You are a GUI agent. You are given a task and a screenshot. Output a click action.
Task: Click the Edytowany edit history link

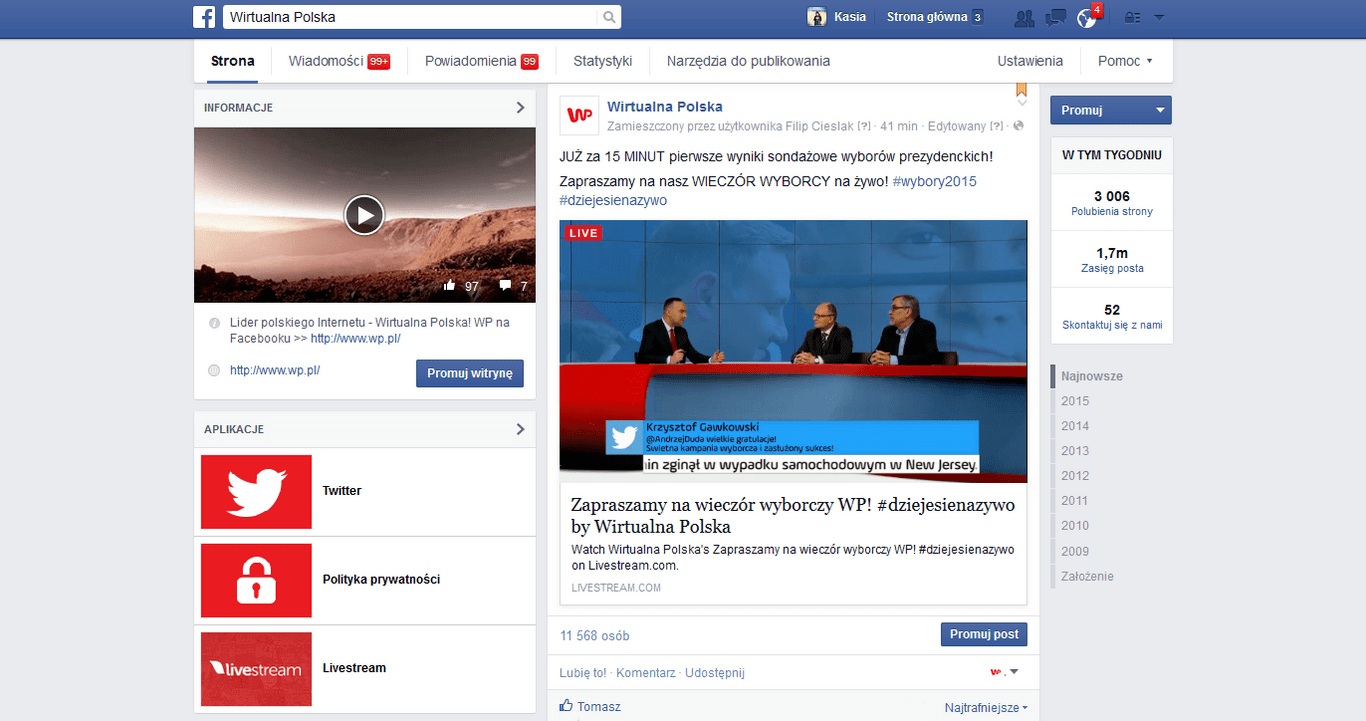coord(957,126)
